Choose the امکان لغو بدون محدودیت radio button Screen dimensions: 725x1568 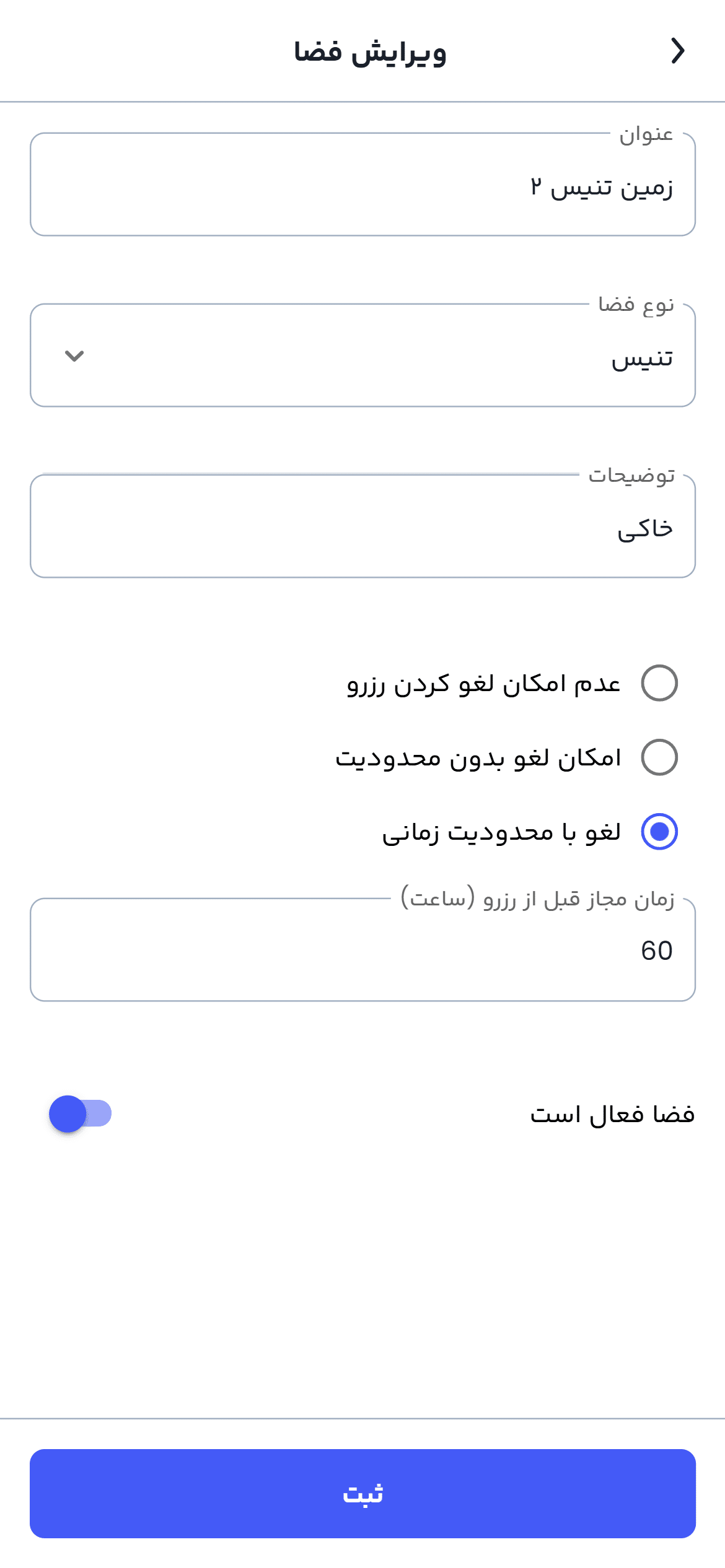pyautogui.click(x=659, y=757)
